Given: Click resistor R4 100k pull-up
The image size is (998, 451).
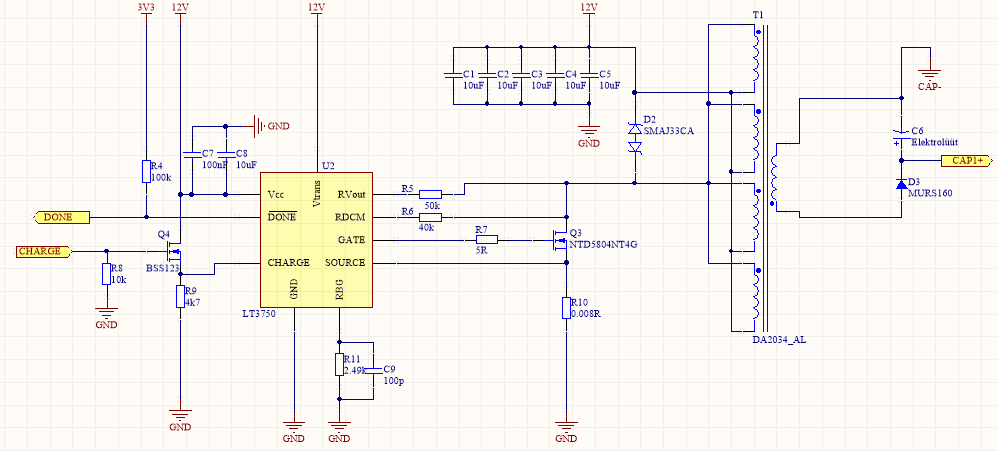Looking at the screenshot, I should tap(146, 172).
